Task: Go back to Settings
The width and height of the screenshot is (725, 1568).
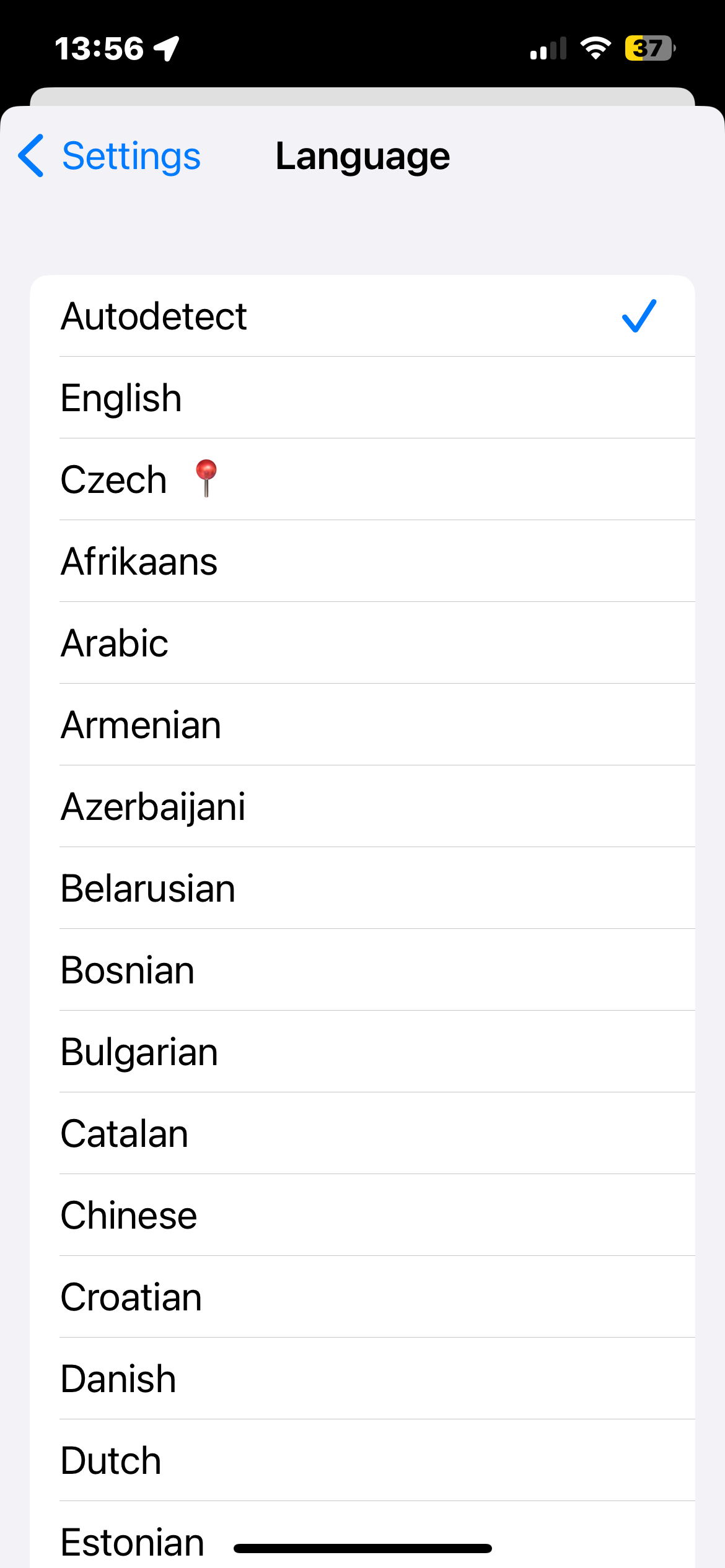Action: [131, 156]
